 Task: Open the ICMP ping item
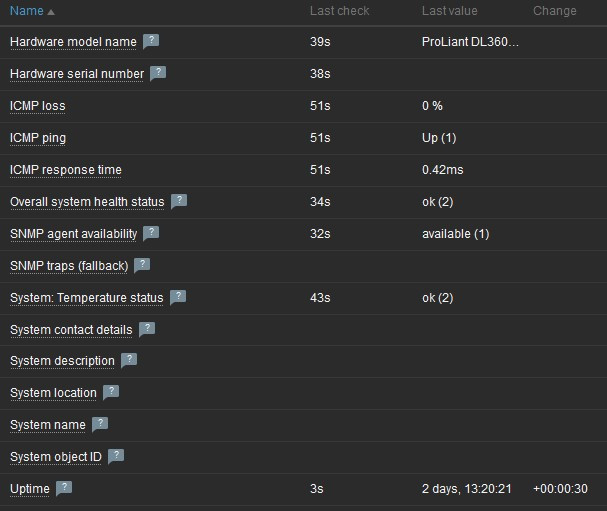pyautogui.click(x=38, y=138)
